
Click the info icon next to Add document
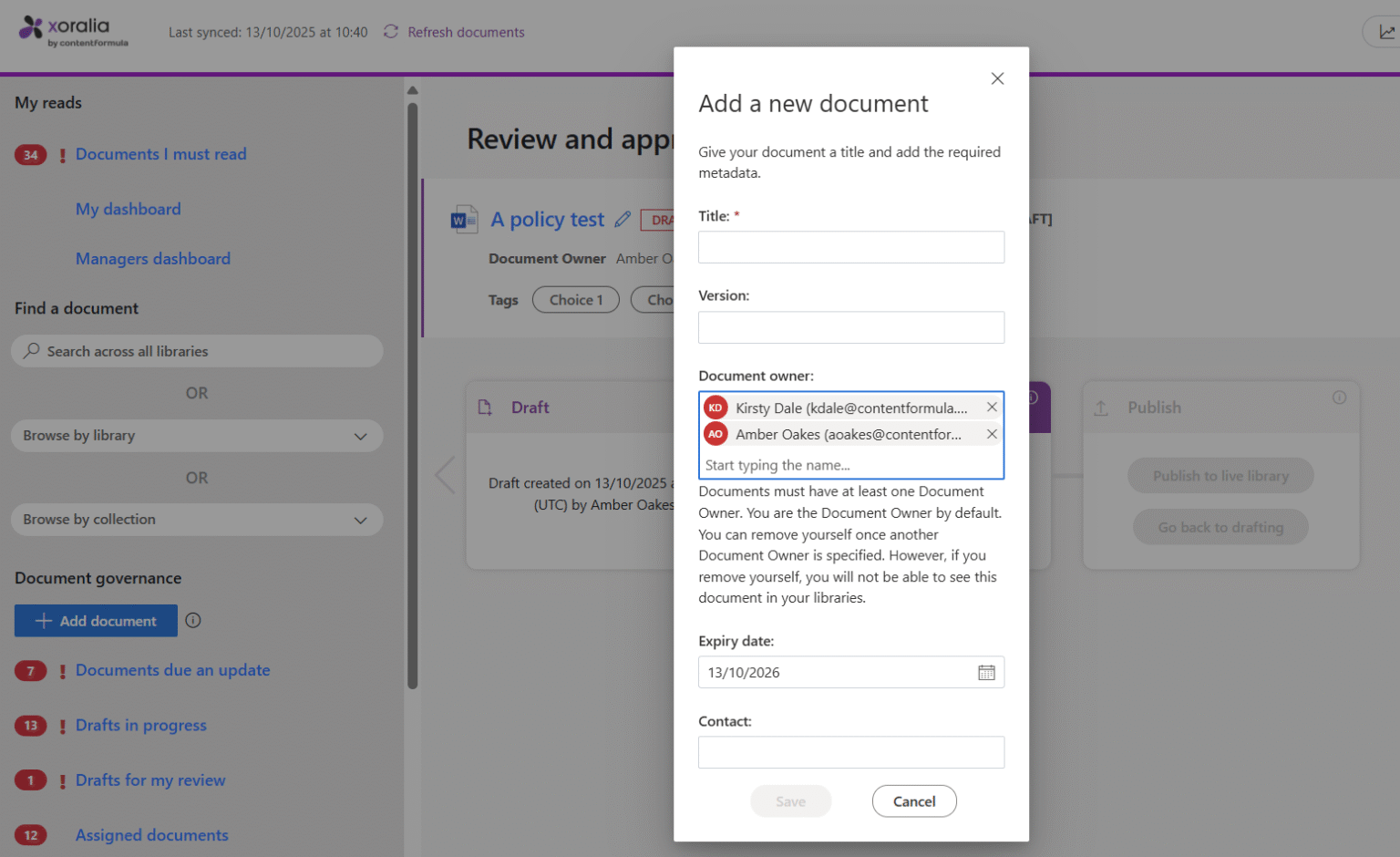pos(193,621)
